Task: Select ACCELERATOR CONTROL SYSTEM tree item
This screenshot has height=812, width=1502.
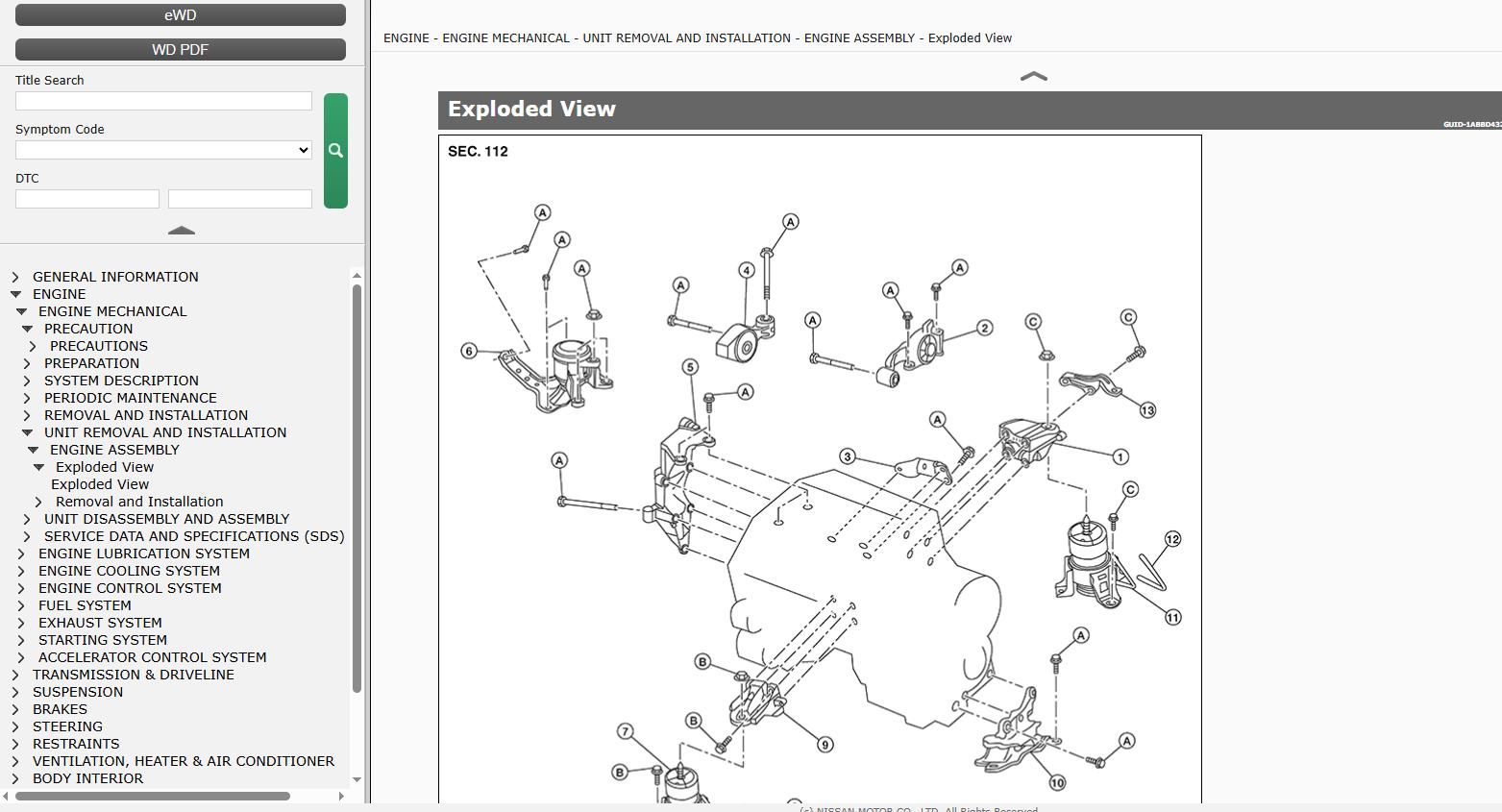Action: coord(153,657)
